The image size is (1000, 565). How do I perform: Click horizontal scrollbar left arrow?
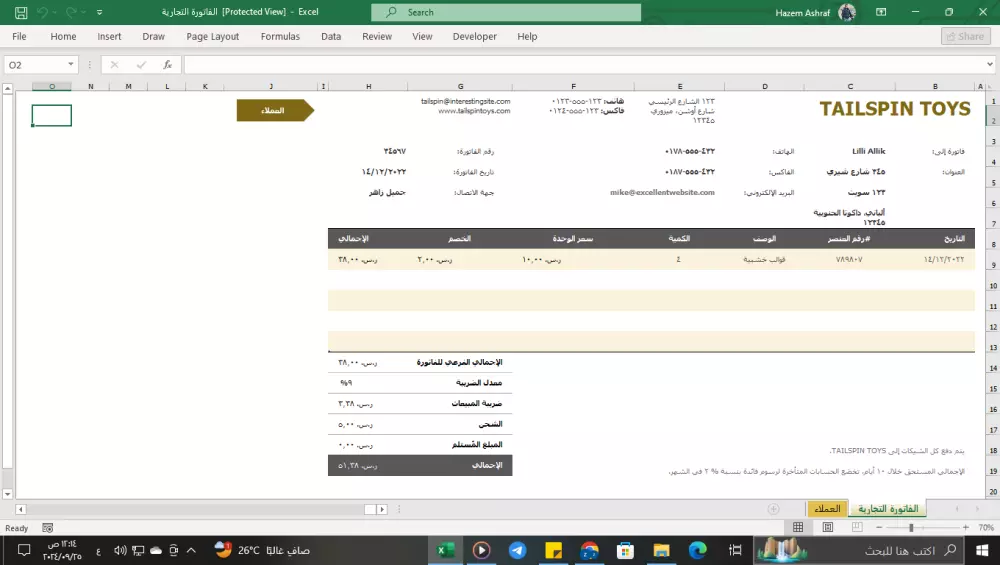click(x=20, y=509)
